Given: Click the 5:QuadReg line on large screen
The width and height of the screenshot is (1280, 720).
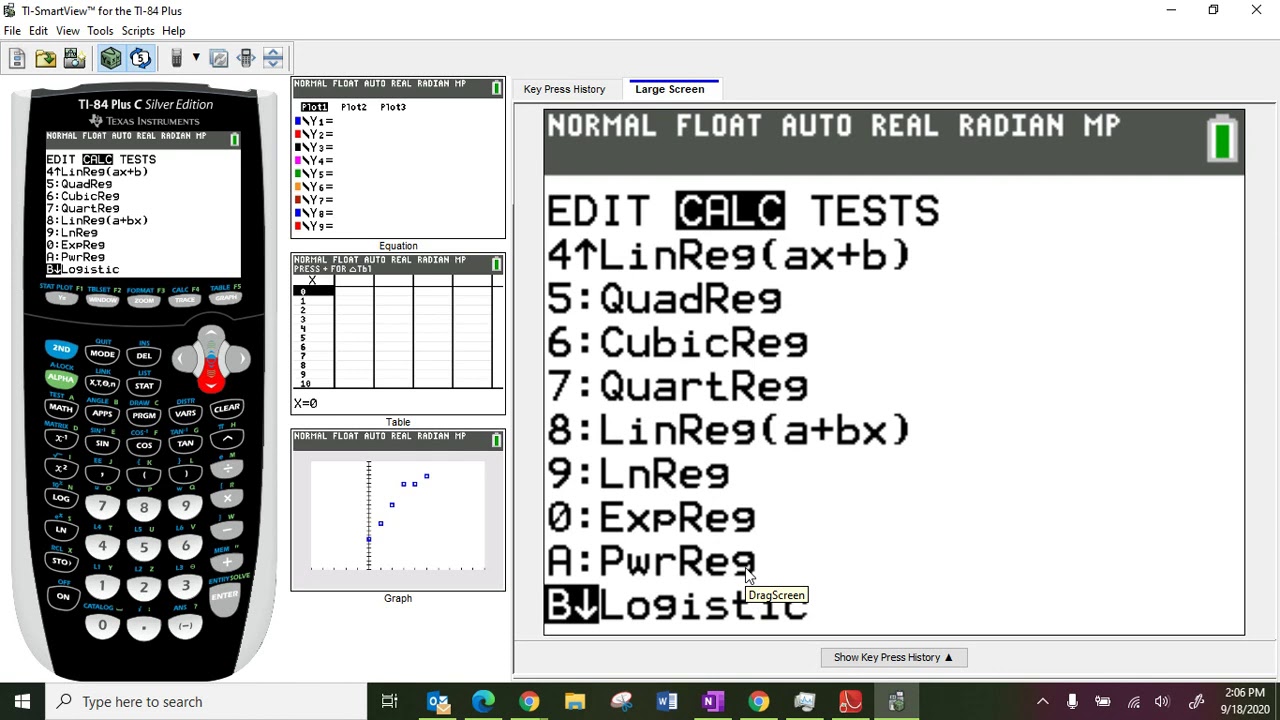Looking at the screenshot, I should [664, 298].
